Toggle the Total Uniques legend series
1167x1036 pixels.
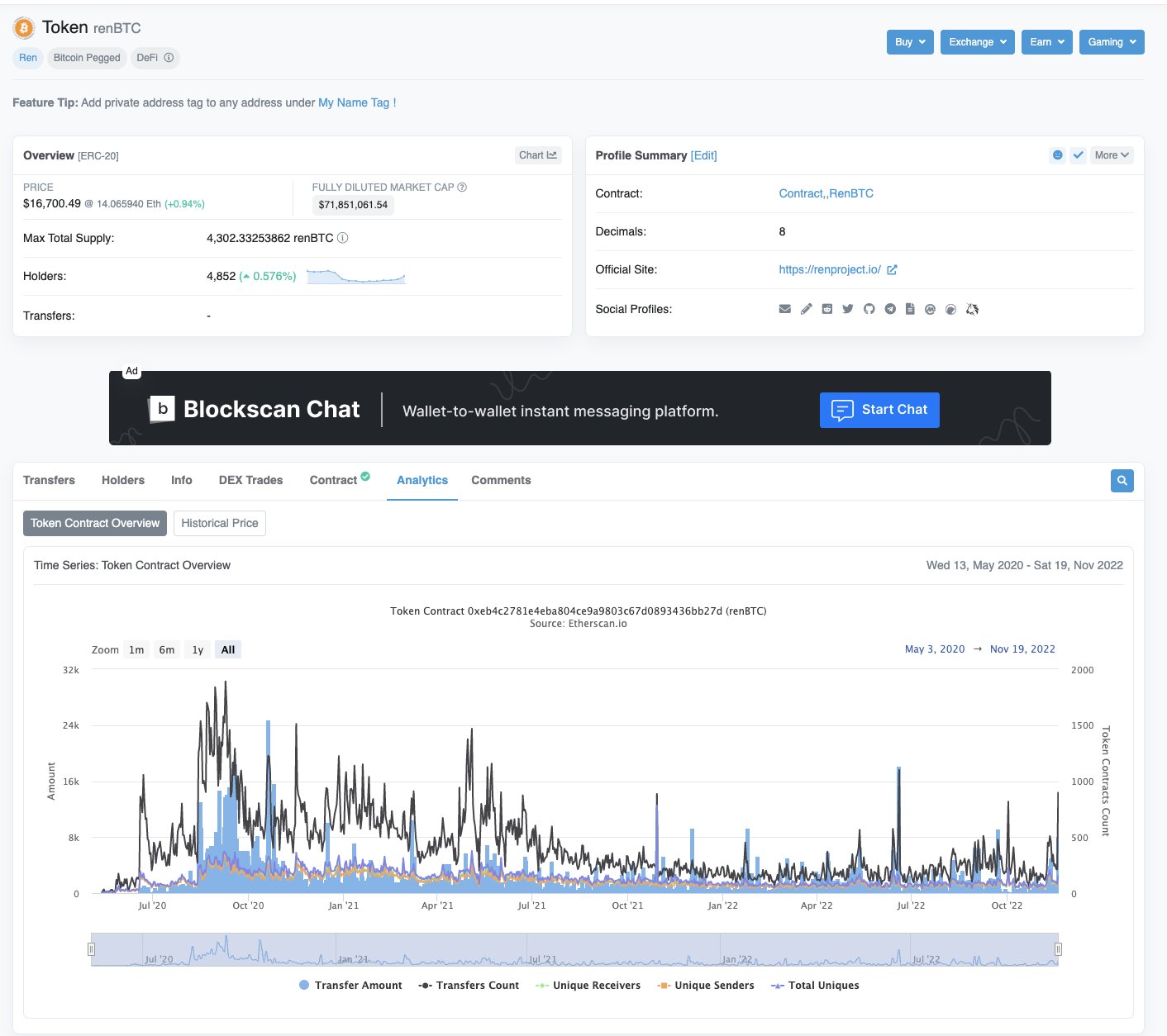(815, 985)
